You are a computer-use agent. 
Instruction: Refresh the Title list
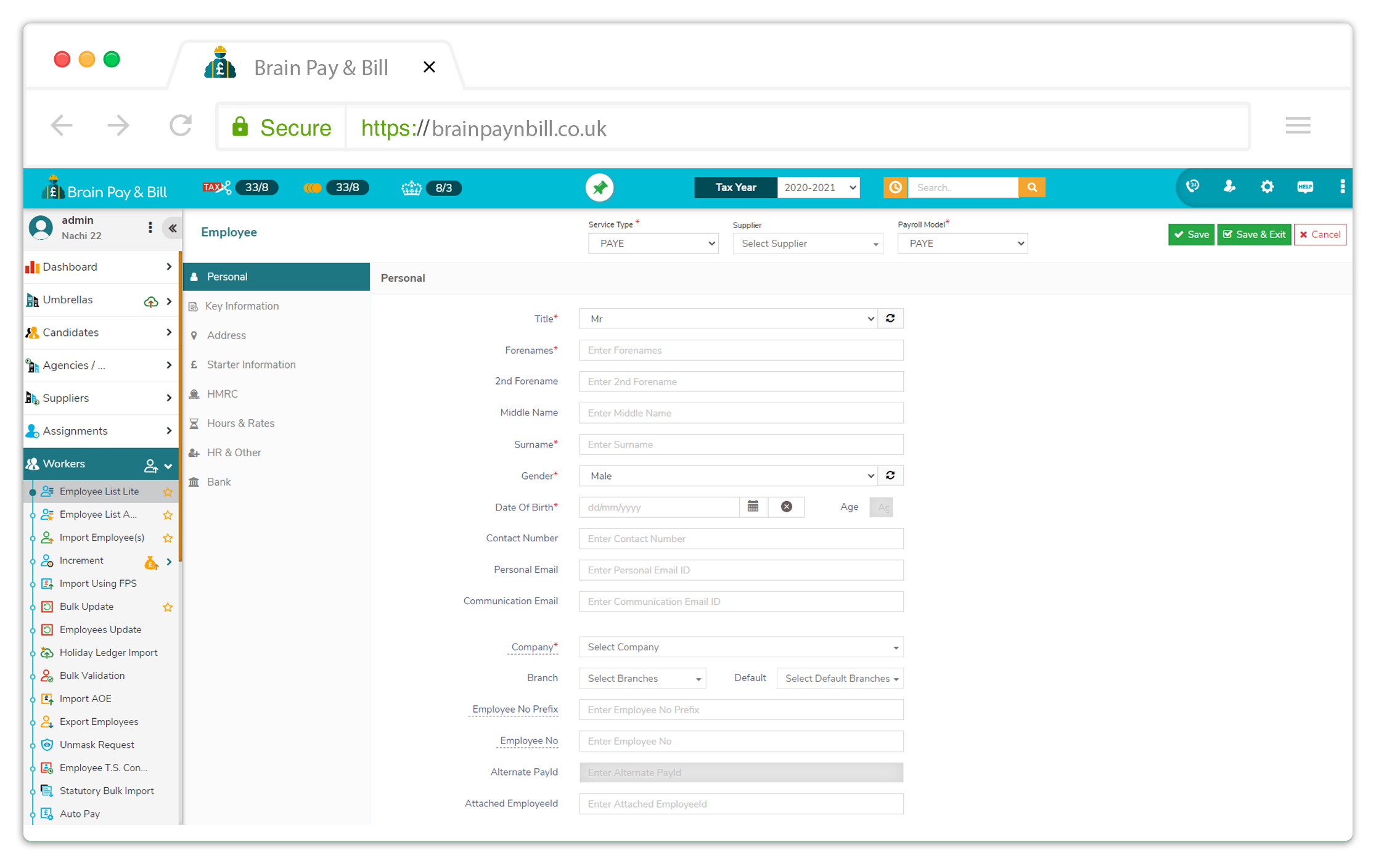[x=890, y=319]
